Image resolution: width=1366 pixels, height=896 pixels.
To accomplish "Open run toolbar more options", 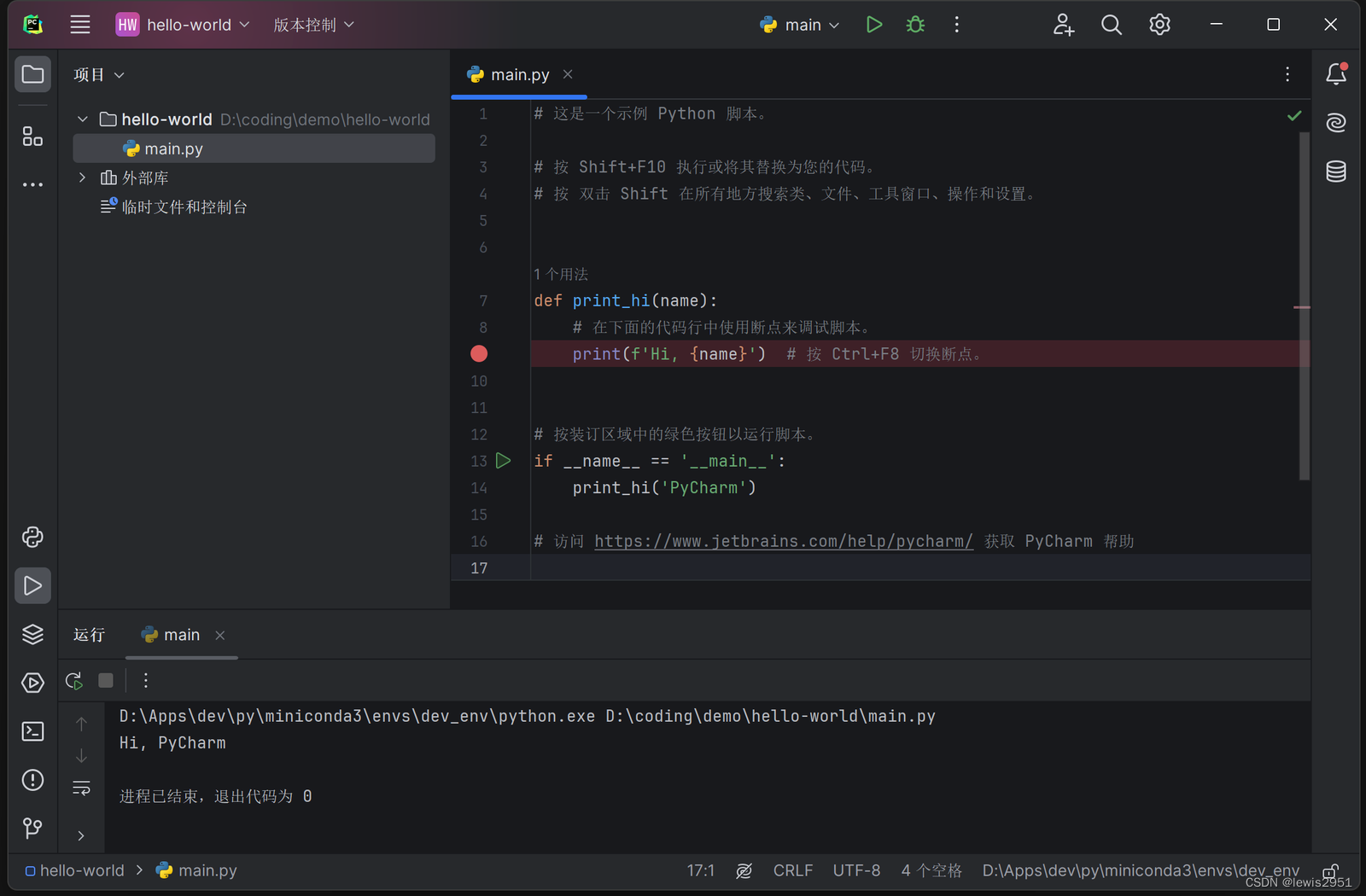I will coord(146,680).
